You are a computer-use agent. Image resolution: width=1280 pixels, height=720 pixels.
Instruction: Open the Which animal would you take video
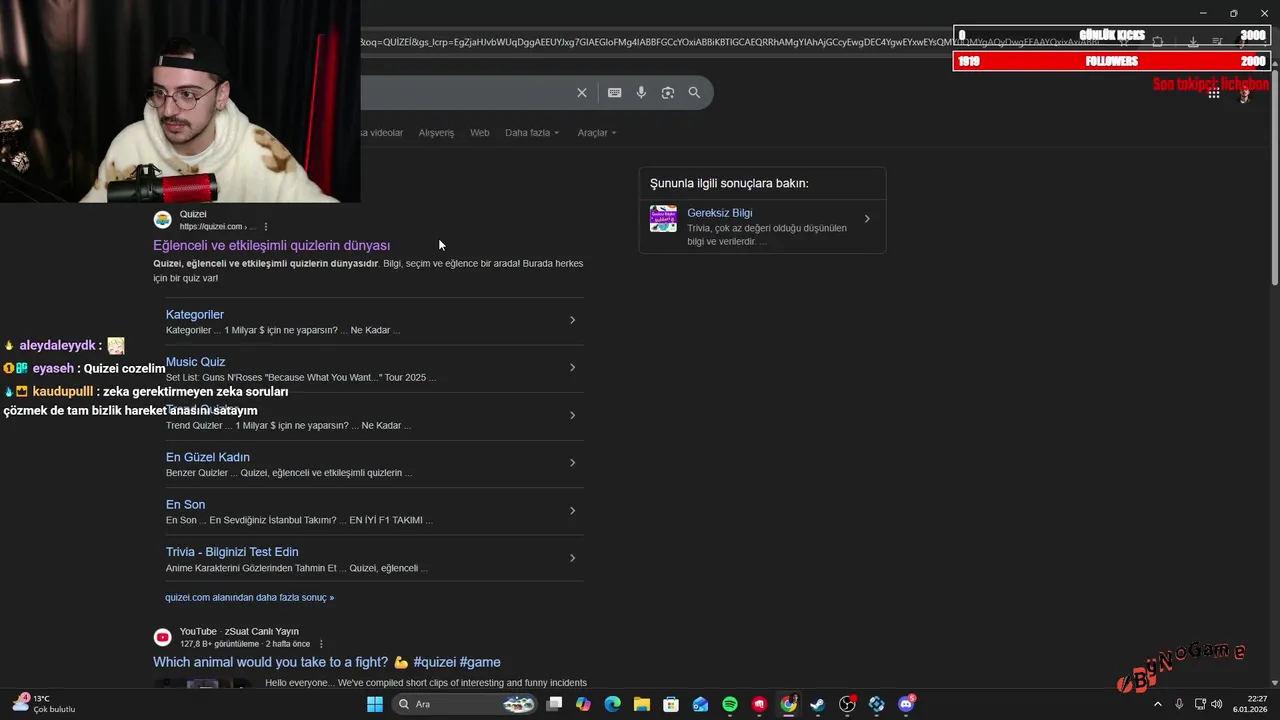pyautogui.click(x=327, y=662)
